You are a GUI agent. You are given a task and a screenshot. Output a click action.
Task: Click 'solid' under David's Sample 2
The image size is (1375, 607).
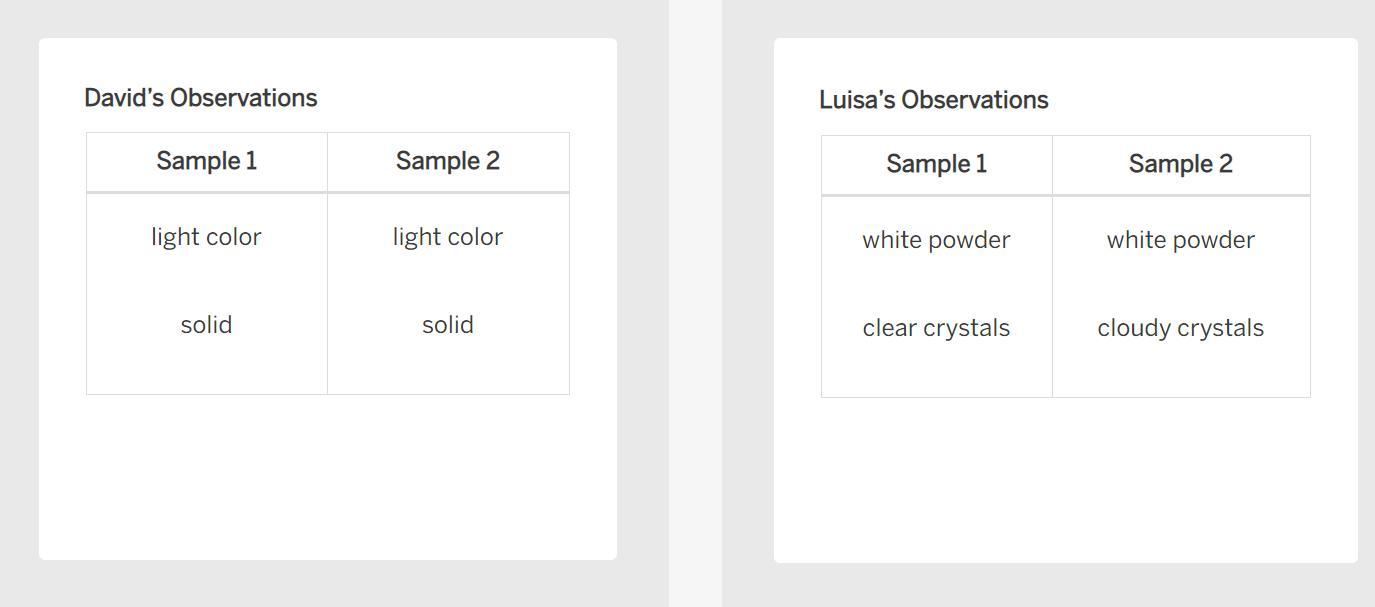[x=447, y=325]
